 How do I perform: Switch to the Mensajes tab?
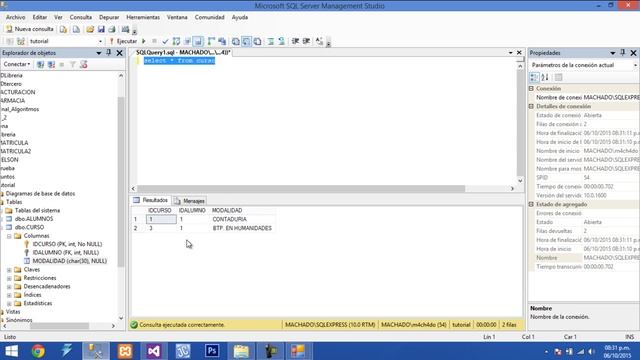click(189, 201)
